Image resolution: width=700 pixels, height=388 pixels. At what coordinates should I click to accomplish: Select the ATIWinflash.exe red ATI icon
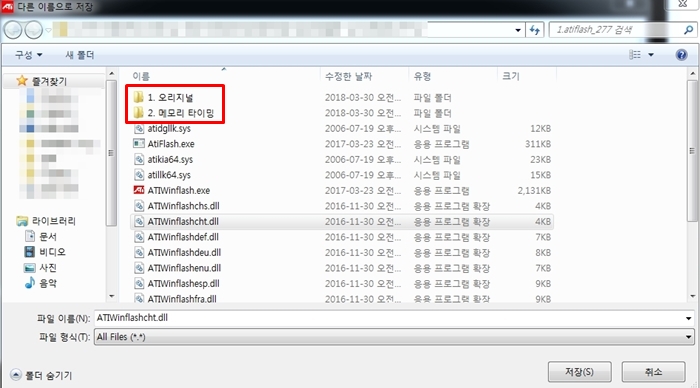click(139, 190)
